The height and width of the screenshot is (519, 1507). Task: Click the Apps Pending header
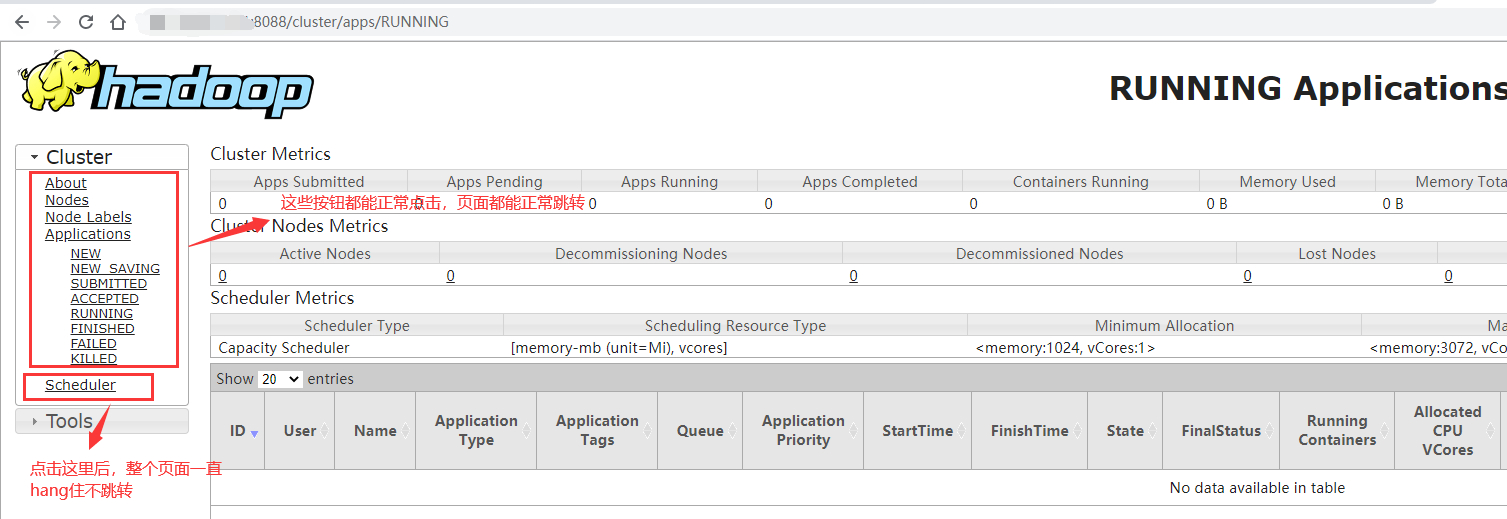[x=494, y=182]
